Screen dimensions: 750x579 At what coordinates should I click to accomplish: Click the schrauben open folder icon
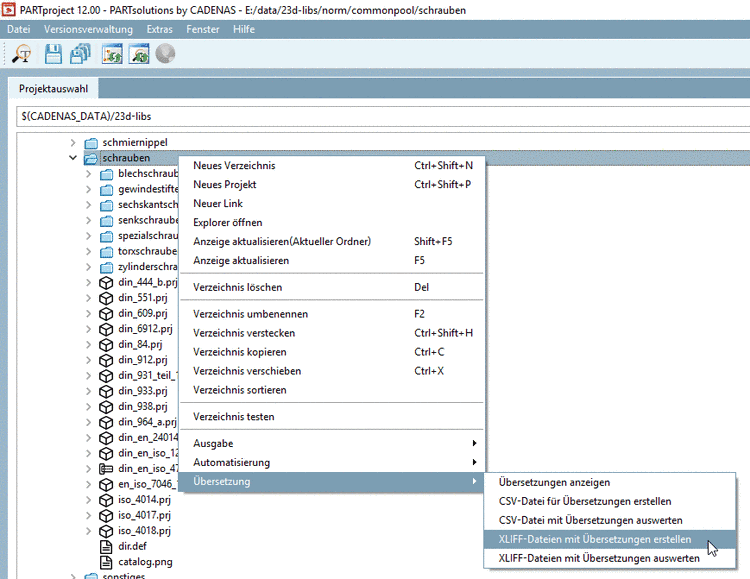[91, 158]
